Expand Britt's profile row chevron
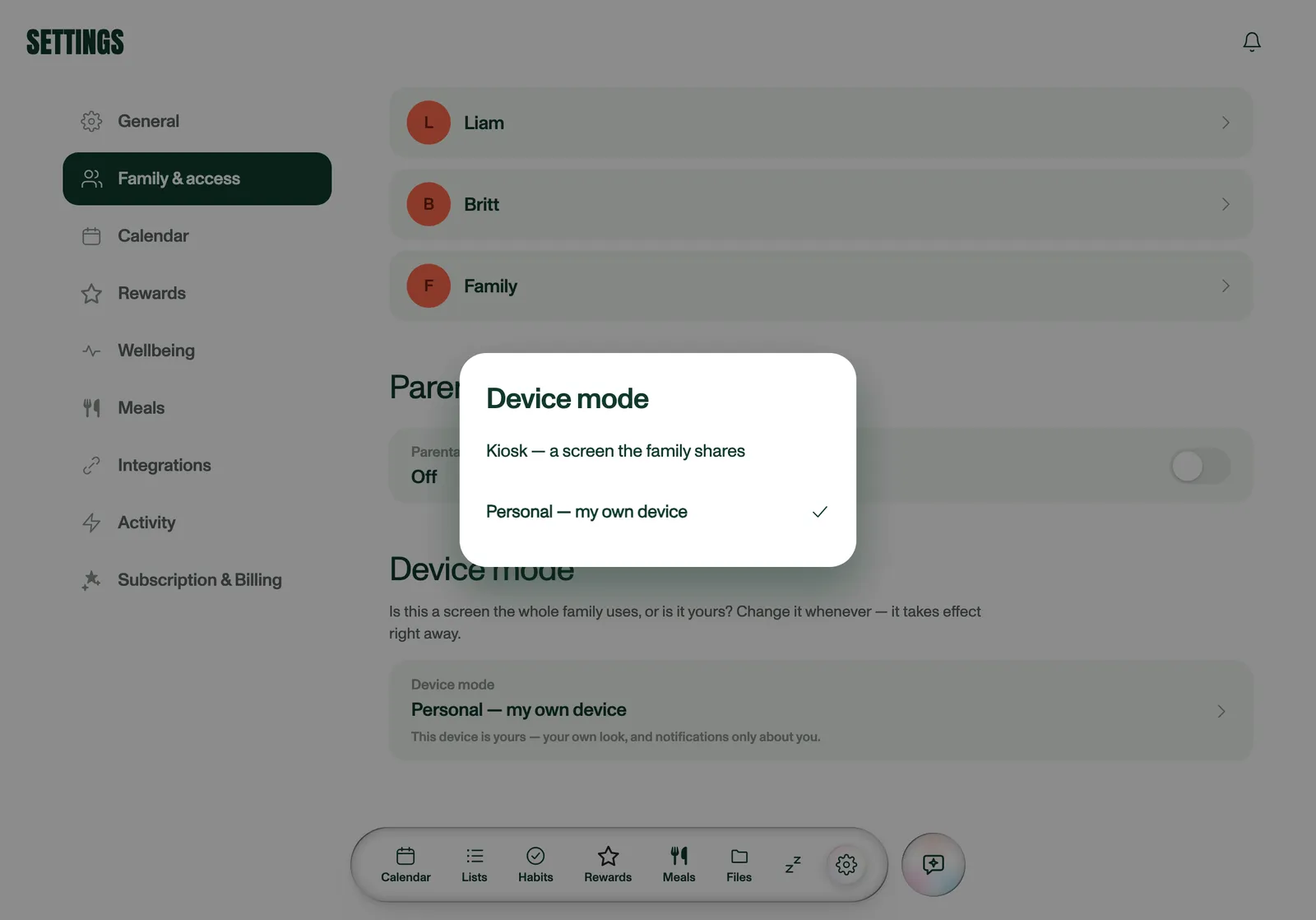The width and height of the screenshot is (1316, 920). pyautogui.click(x=1226, y=204)
